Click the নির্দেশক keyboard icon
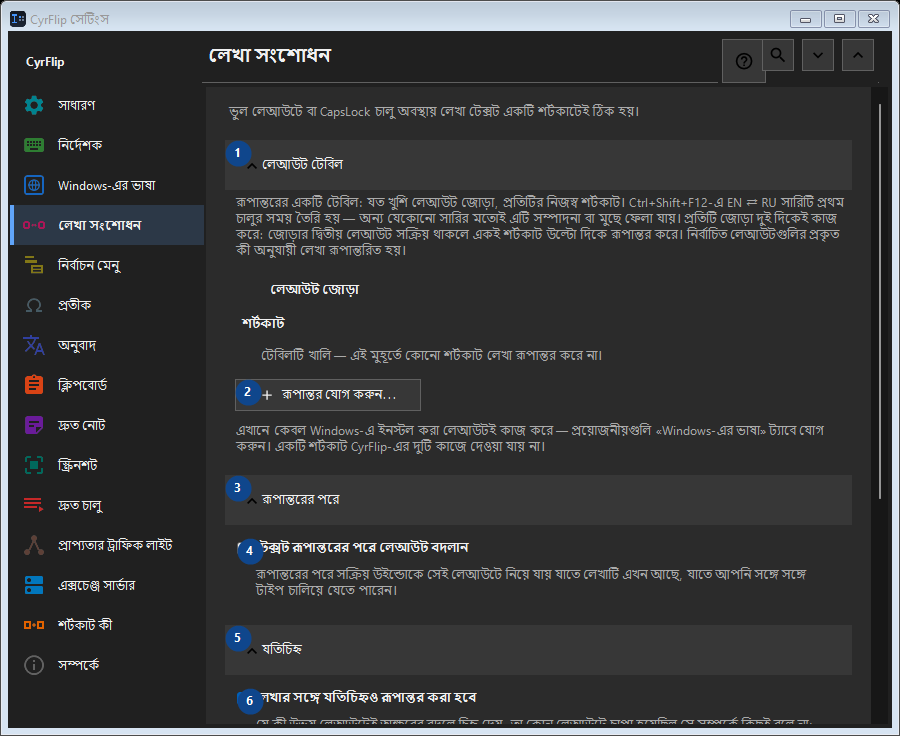 tap(34, 145)
